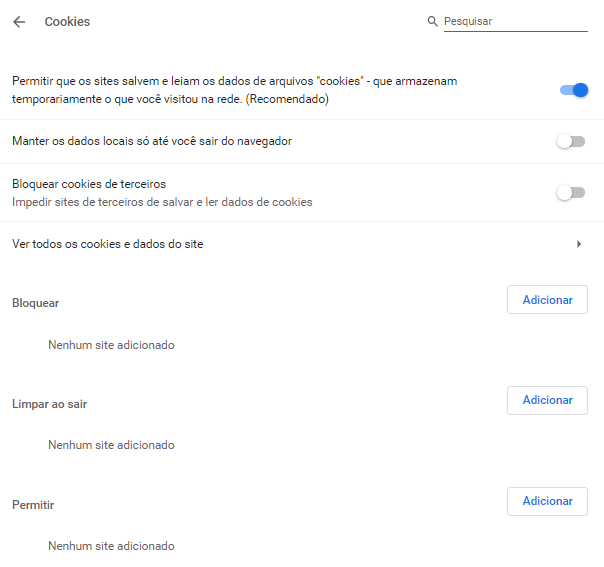Click the Manter os dados locais label
This screenshot has width=604, height=567.
(x=152, y=141)
